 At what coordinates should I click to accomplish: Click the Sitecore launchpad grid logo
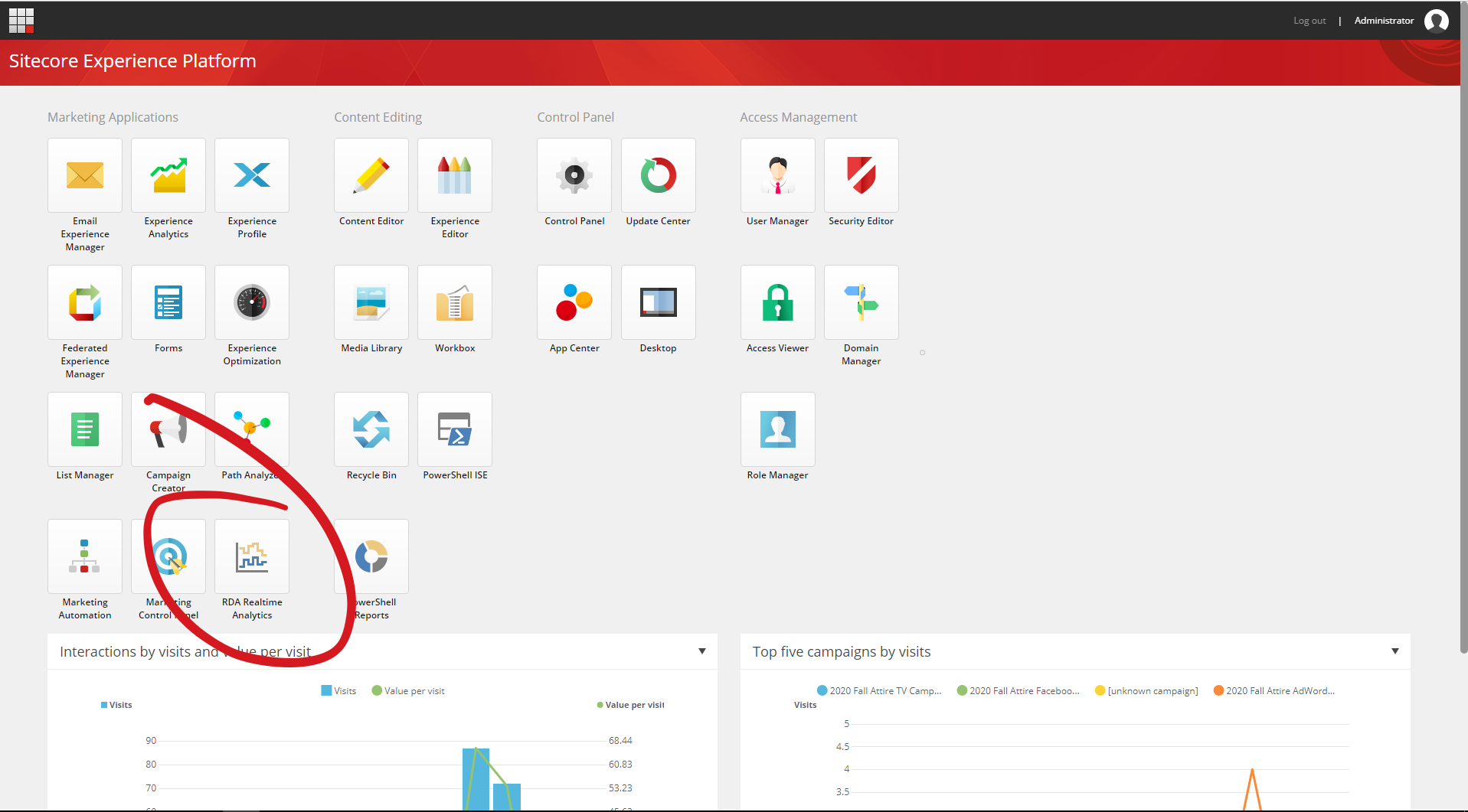[x=21, y=21]
